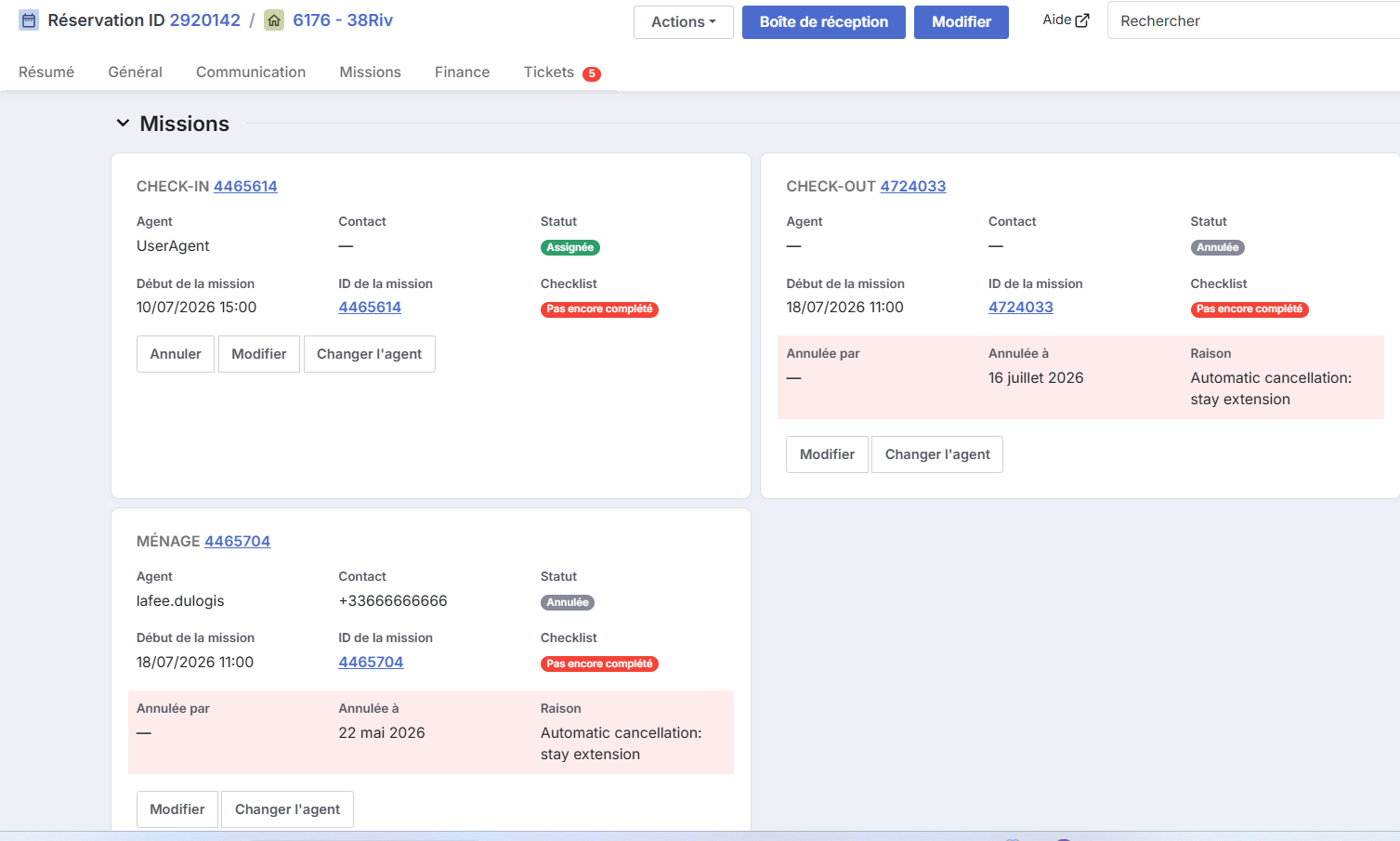Viewport: 1400px width, 841px height.
Task: Open mission ID link 4465704
Action: pos(371,663)
